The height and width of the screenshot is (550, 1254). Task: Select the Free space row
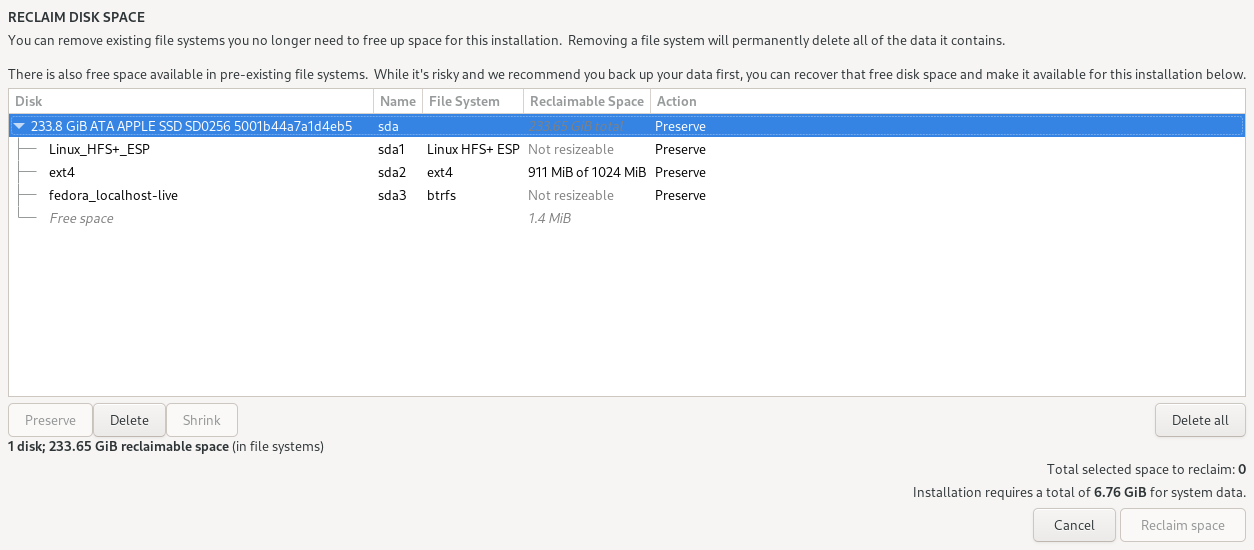pos(81,219)
